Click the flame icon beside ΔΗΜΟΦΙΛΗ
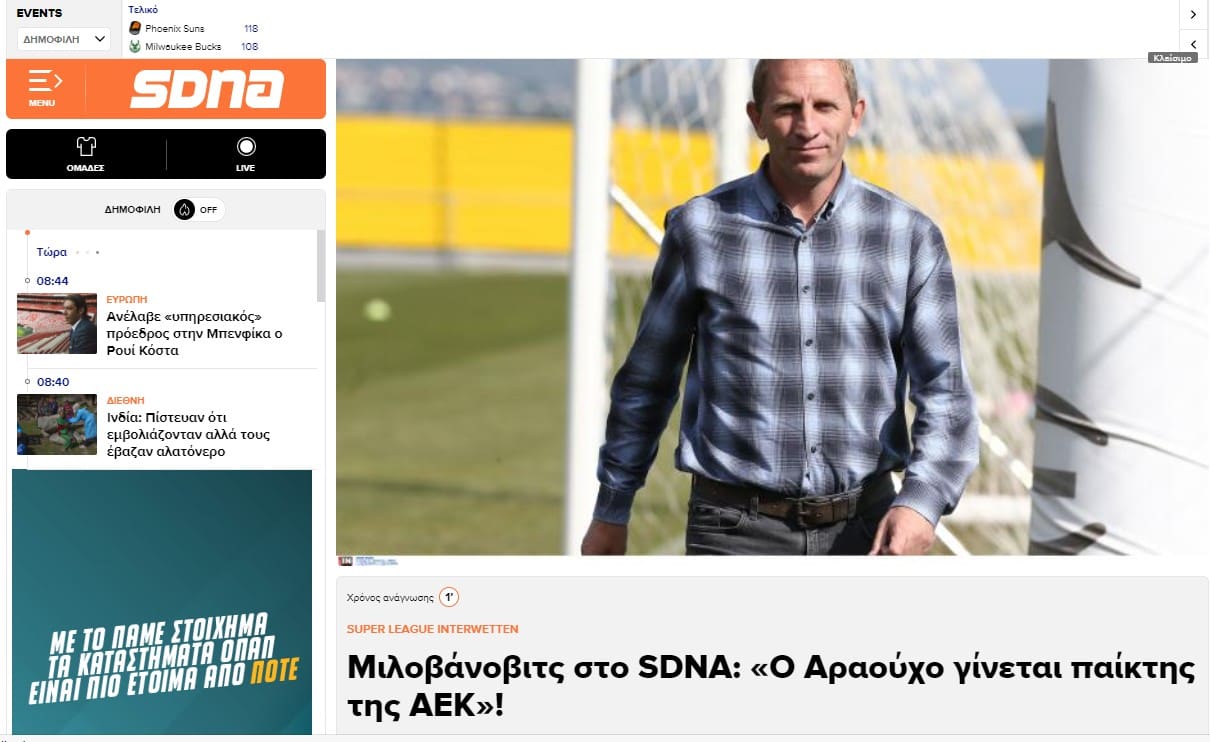This screenshot has height=742, width=1210. click(x=184, y=210)
